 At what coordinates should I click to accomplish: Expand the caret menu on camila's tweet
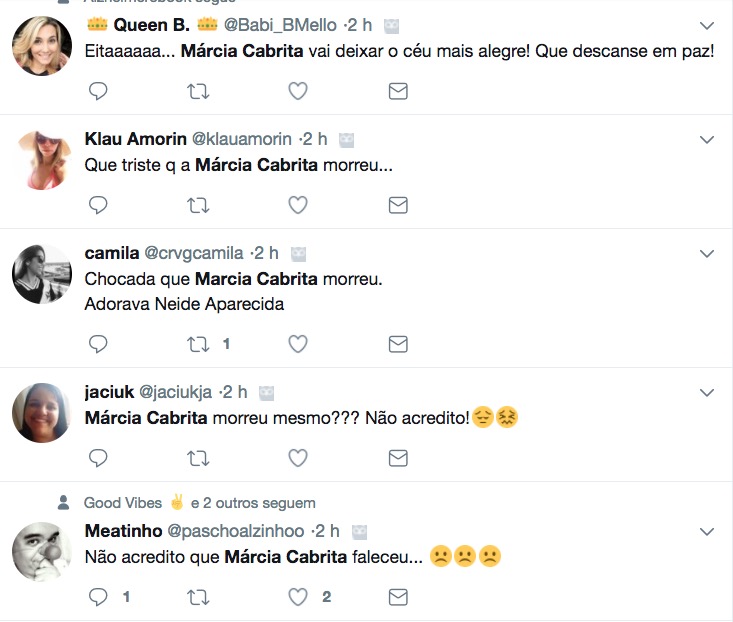pyautogui.click(x=706, y=254)
